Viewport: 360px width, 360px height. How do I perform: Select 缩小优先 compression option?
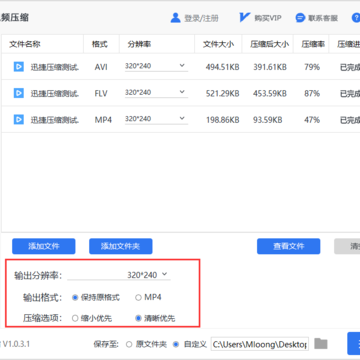click(x=92, y=318)
